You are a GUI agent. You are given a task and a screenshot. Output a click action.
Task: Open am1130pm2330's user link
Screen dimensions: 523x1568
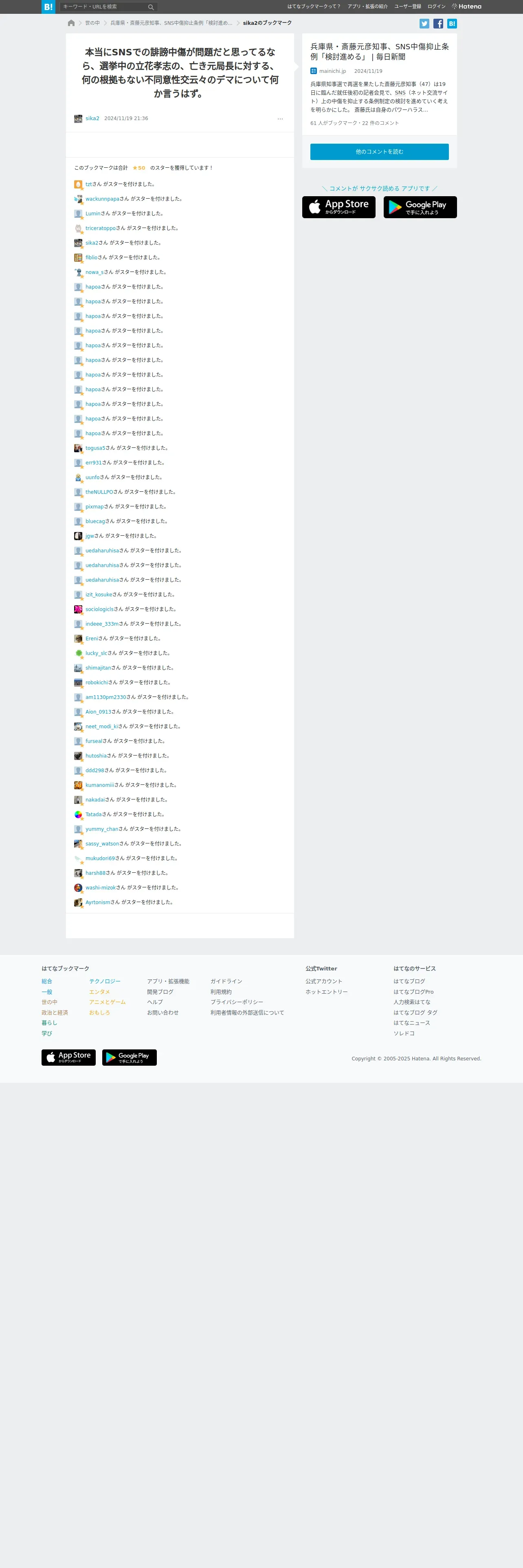(x=106, y=697)
